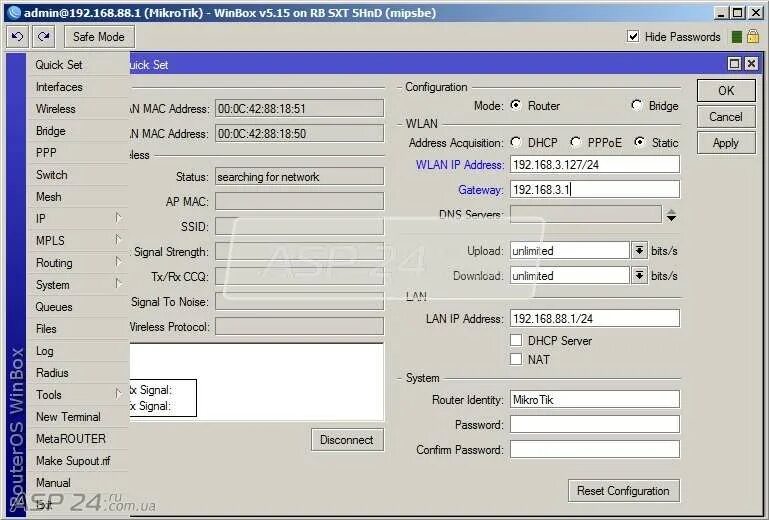This screenshot has width=769, height=520.
Task: Open the Queues menu item
Action: [x=78, y=307]
